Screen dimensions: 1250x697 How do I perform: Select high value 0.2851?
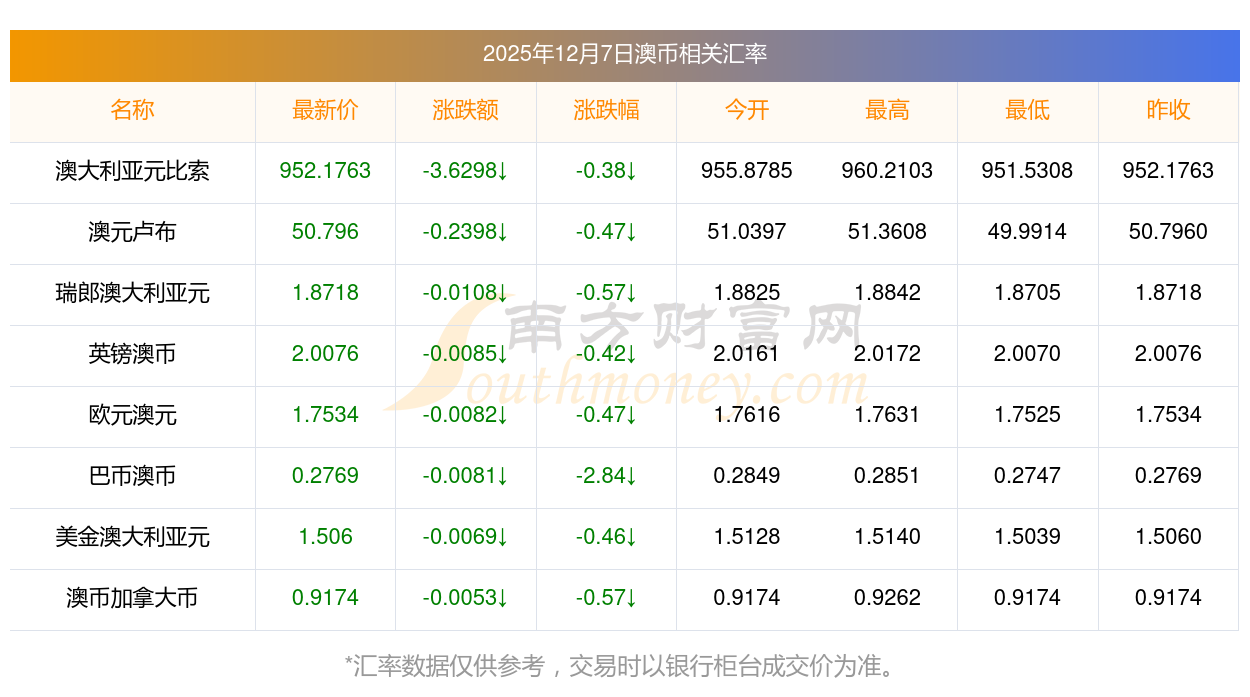[887, 476]
